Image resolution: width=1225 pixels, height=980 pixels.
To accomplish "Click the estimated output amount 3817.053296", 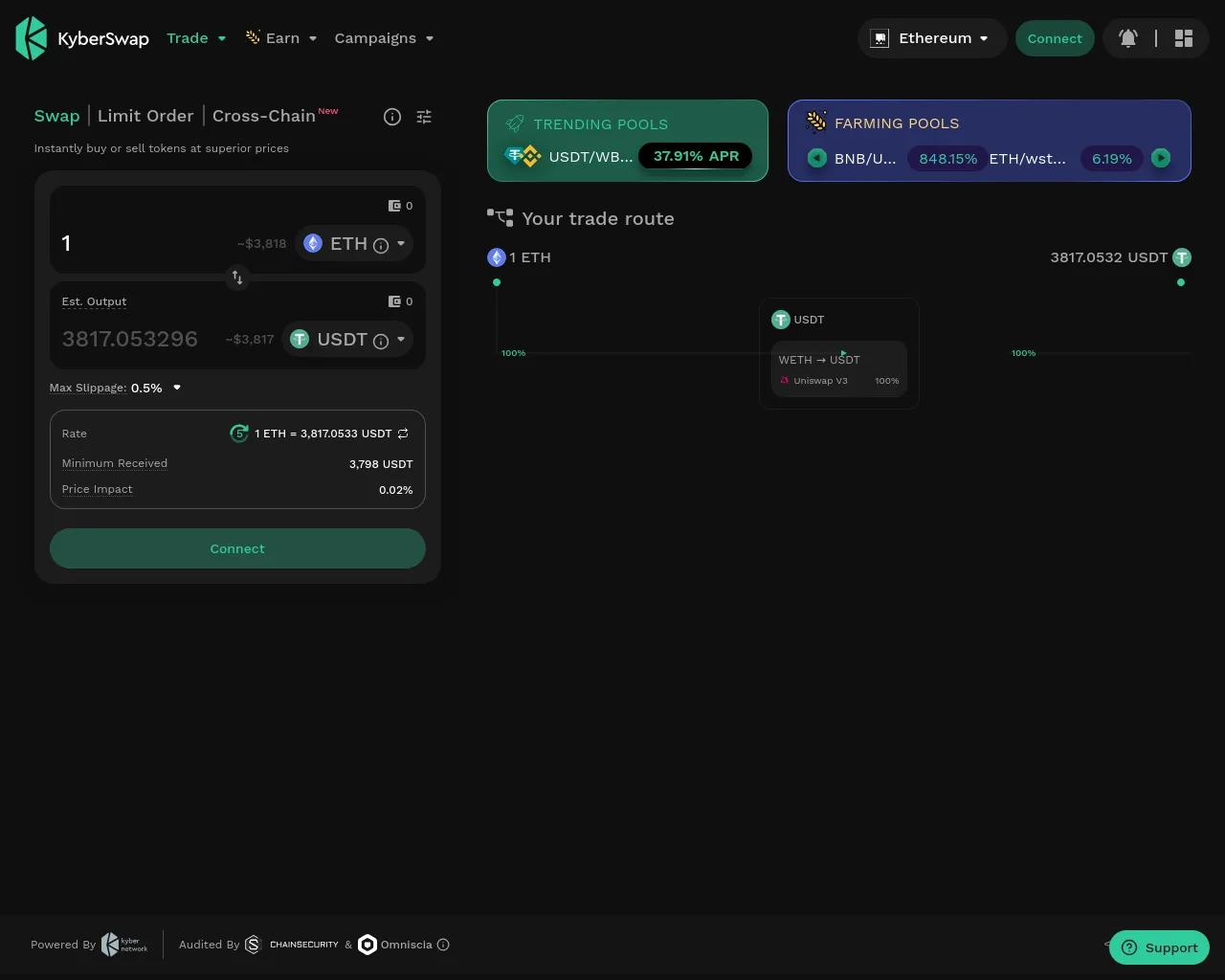I will (130, 339).
